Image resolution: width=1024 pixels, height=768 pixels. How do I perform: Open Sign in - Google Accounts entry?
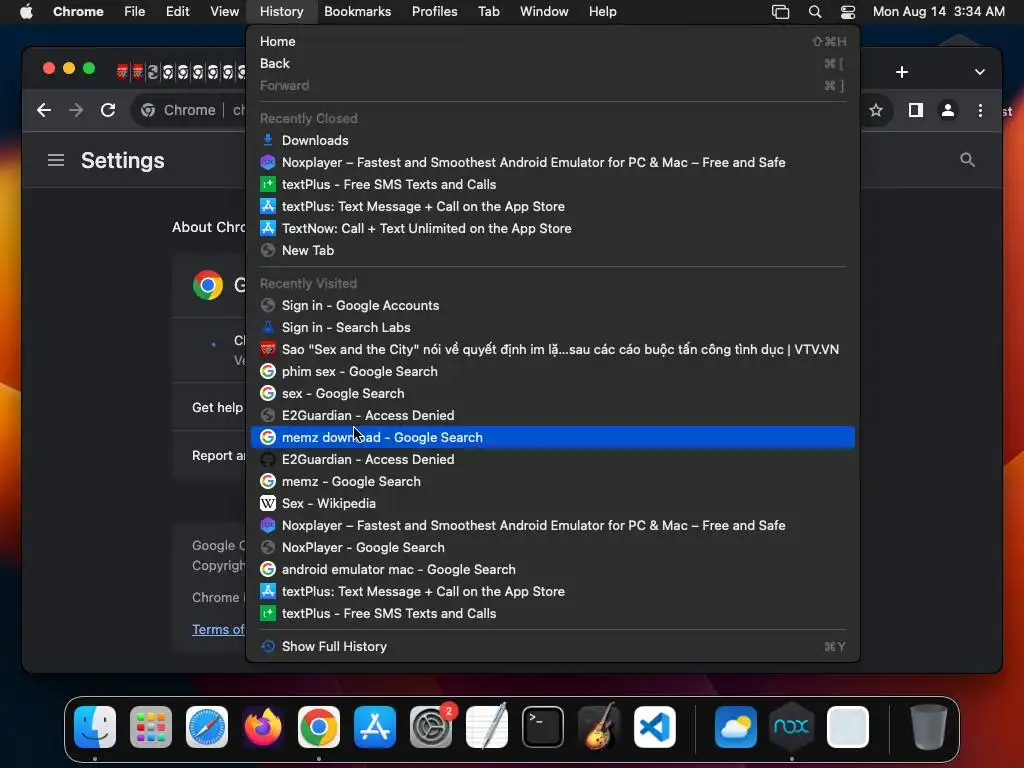(x=552, y=306)
